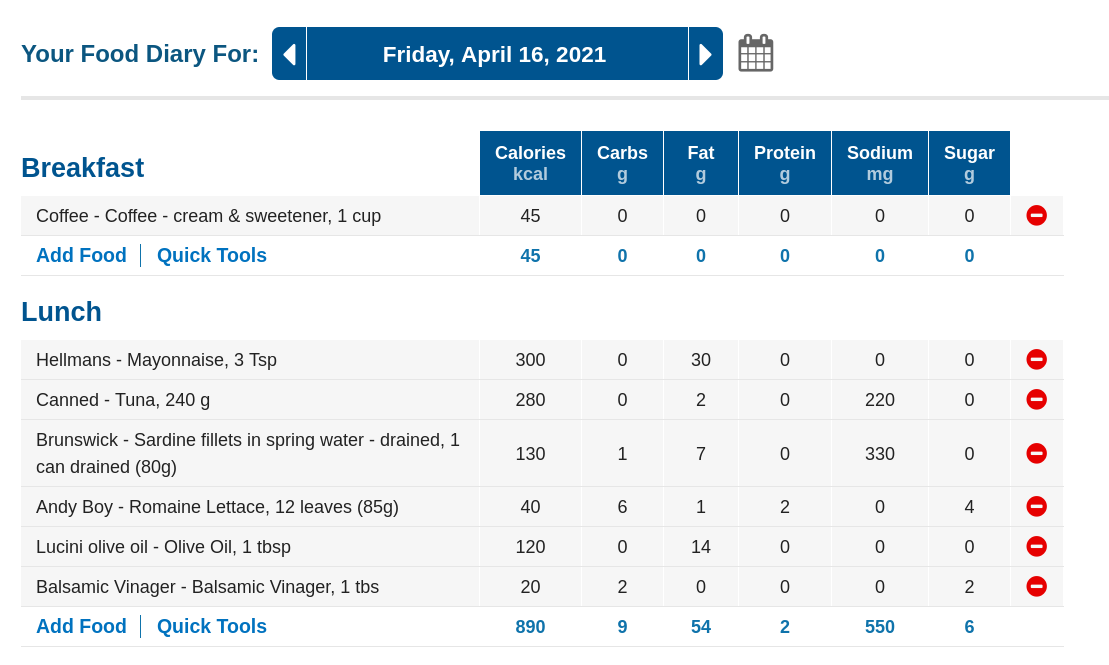Screen dimensions: 1109x665
Task: Remove the Coffee cream & sweetener entry
Action: pos(1036,215)
